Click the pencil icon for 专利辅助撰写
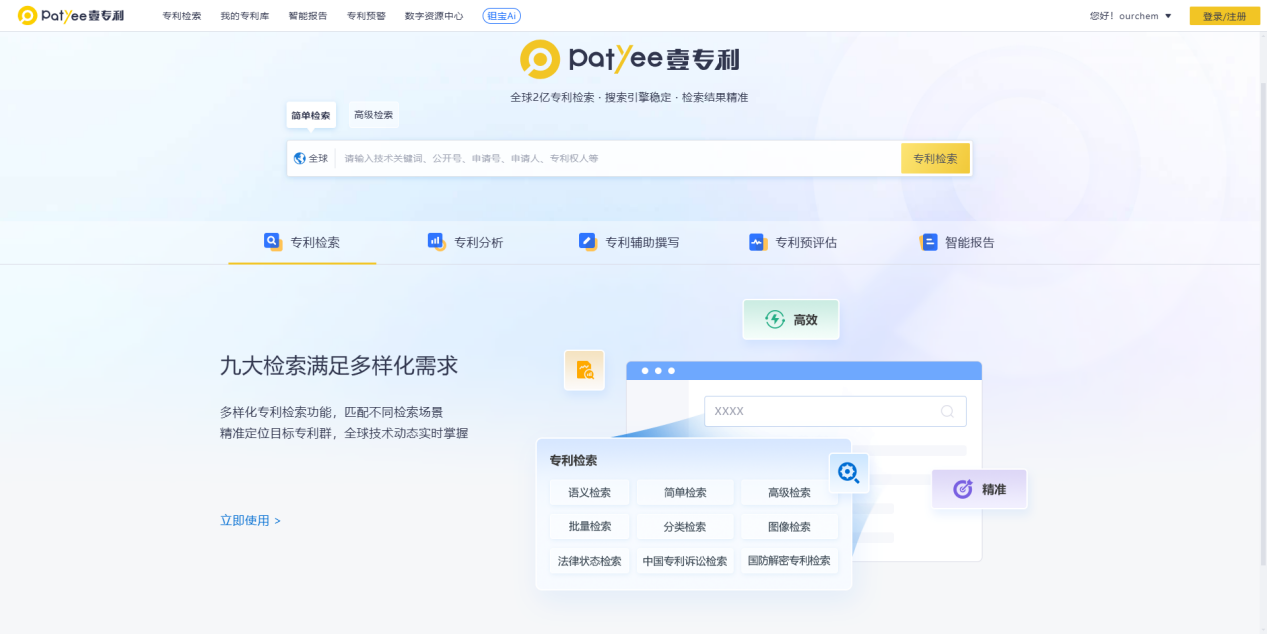 587,241
